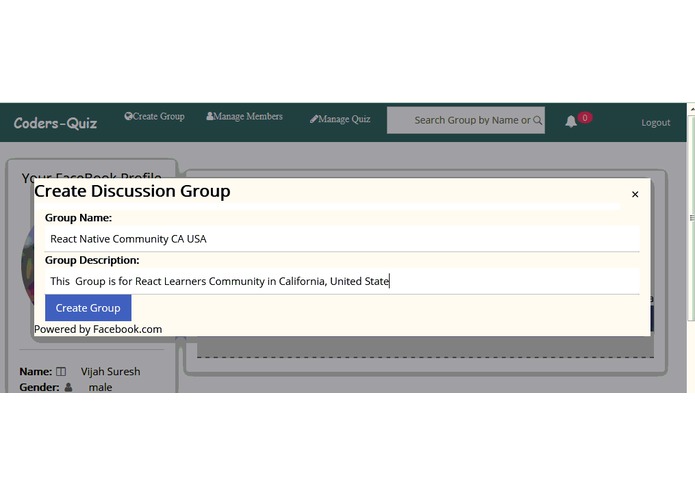
Task: Click the 'male' gender value
Action: pyautogui.click(x=100, y=387)
